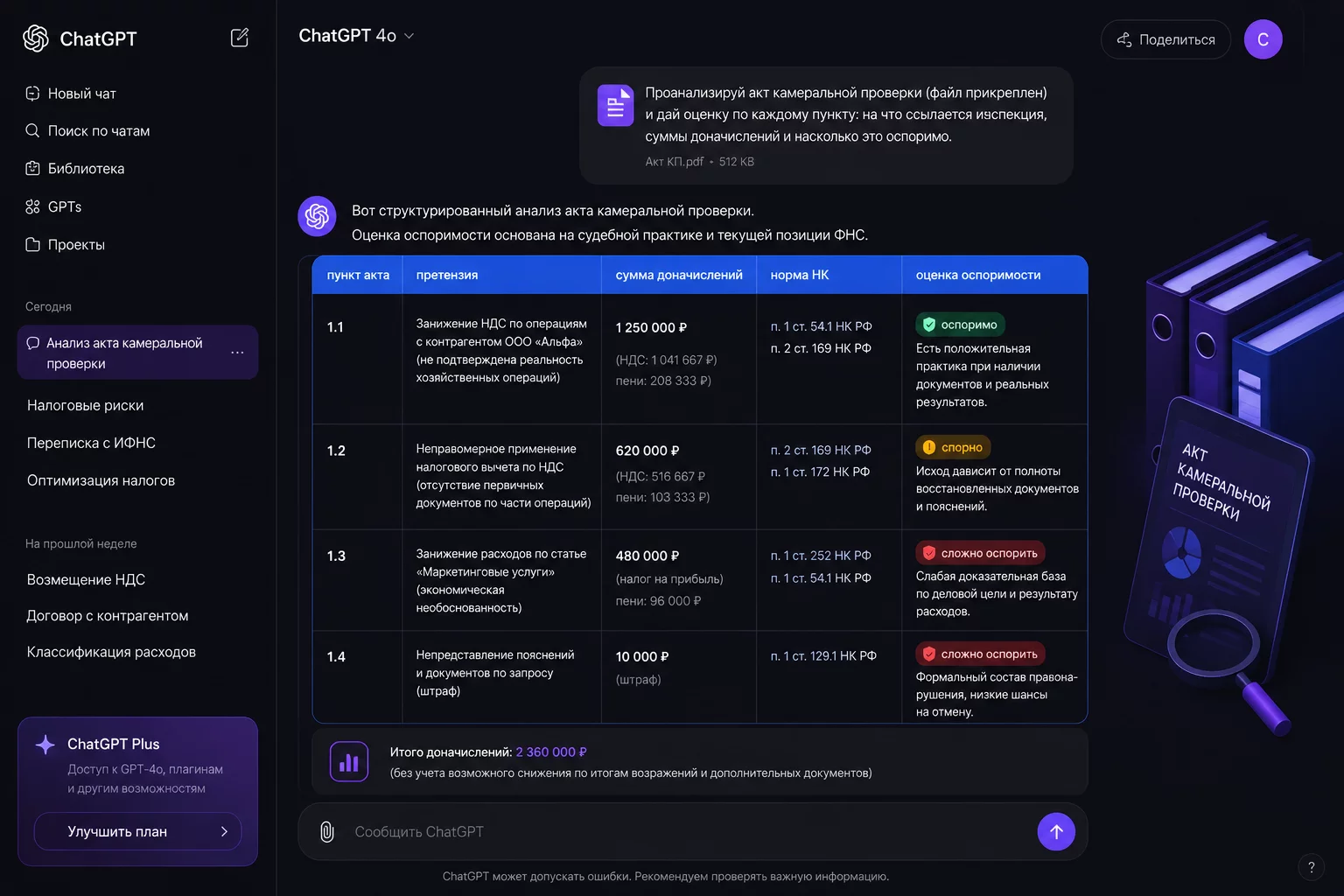The image size is (1344, 896).
Task: Open the Классификация расходов chat
Action: pos(111,652)
